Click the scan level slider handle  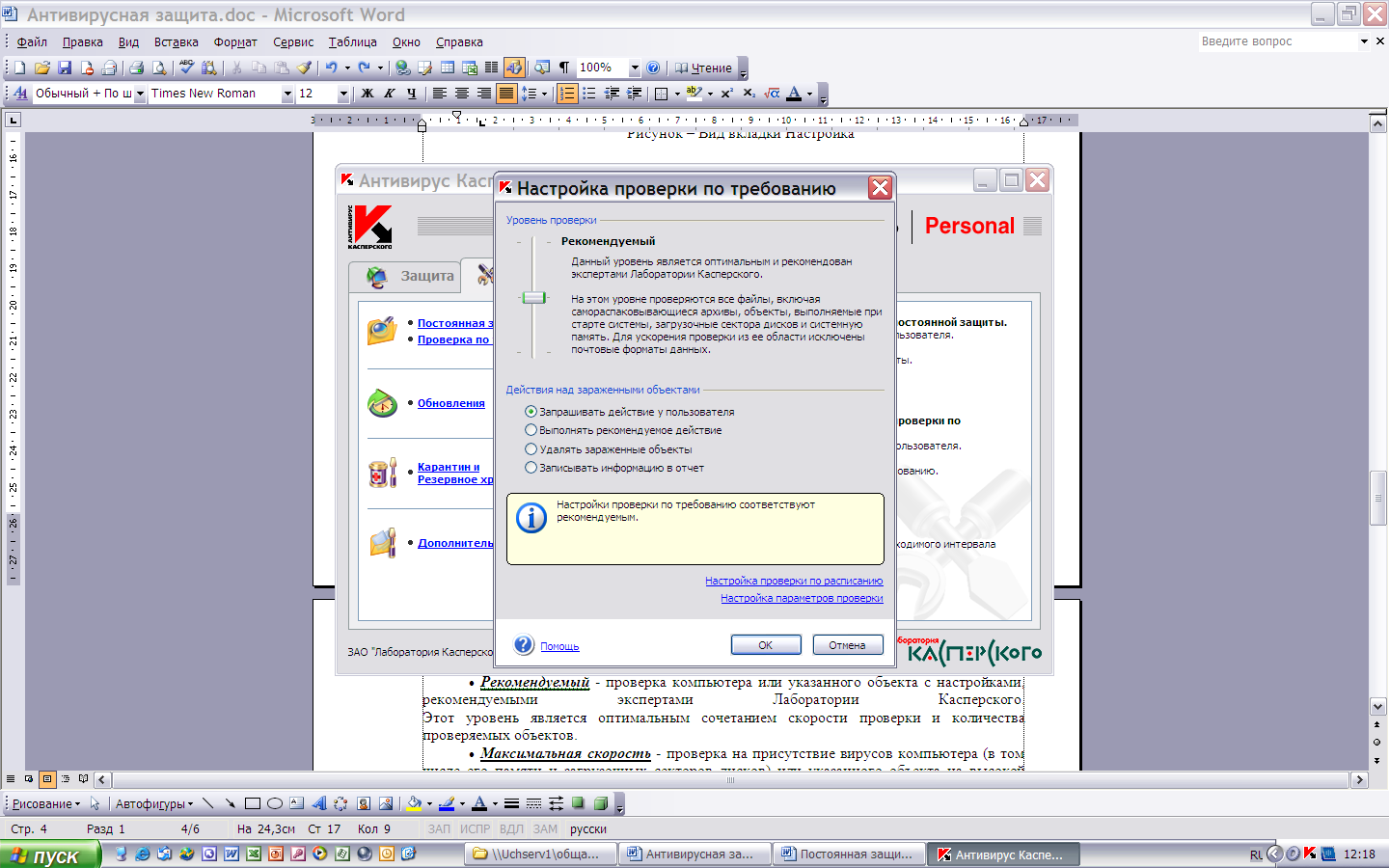pyautogui.click(x=533, y=298)
